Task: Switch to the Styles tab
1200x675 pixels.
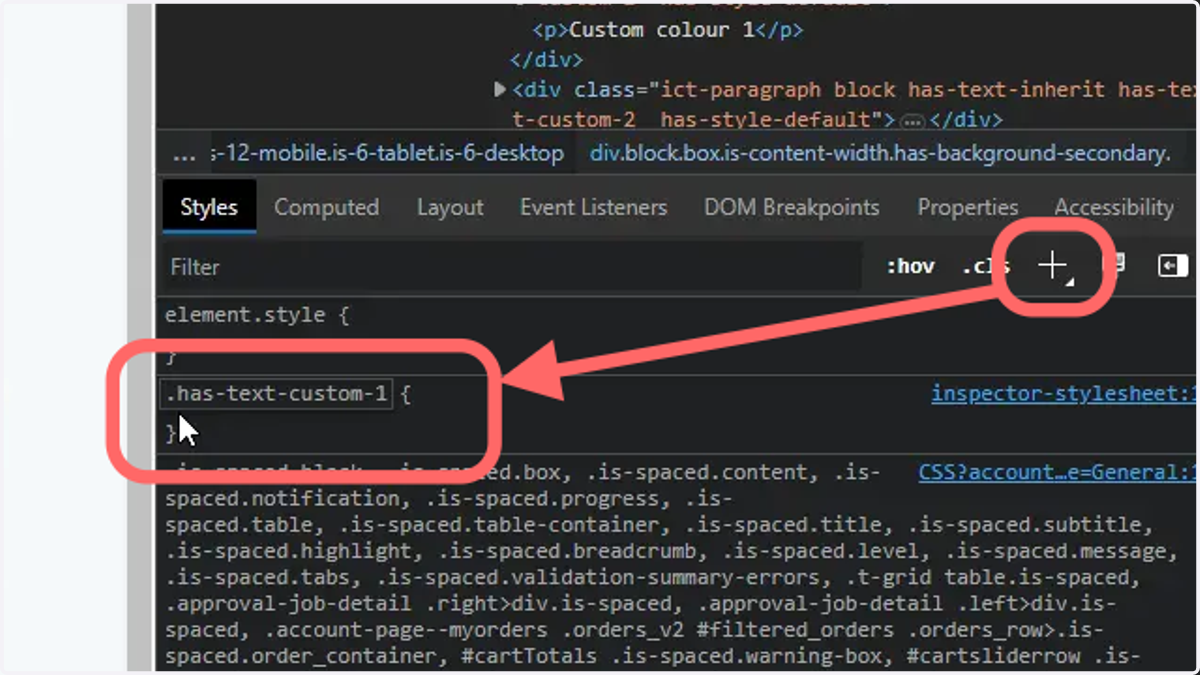Action: (x=209, y=207)
